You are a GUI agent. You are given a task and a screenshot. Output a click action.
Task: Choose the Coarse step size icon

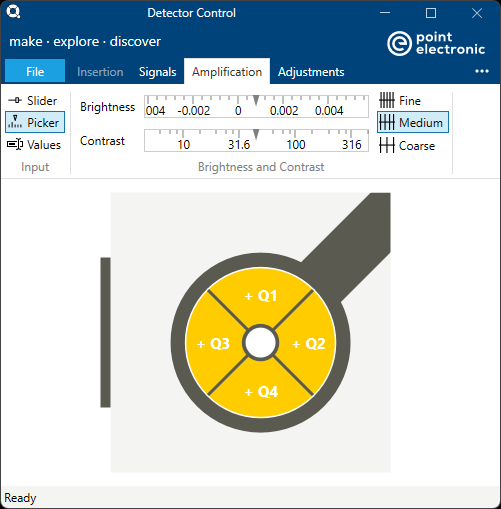click(387, 145)
